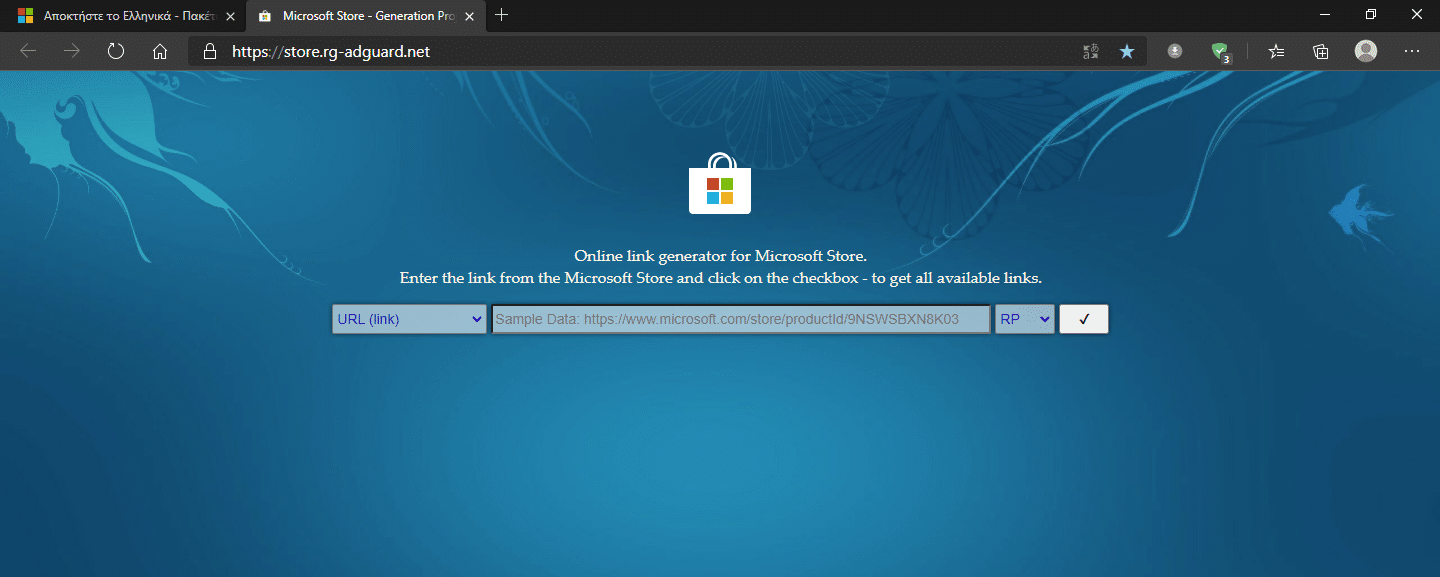Click the favorites star icon
Screen dimensions: 1440x577
click(x=1127, y=51)
